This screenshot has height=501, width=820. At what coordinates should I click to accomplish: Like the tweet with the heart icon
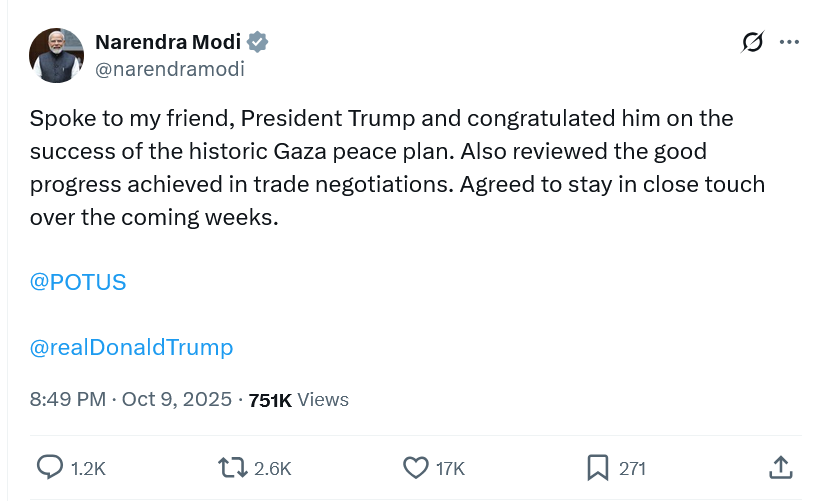pos(415,467)
